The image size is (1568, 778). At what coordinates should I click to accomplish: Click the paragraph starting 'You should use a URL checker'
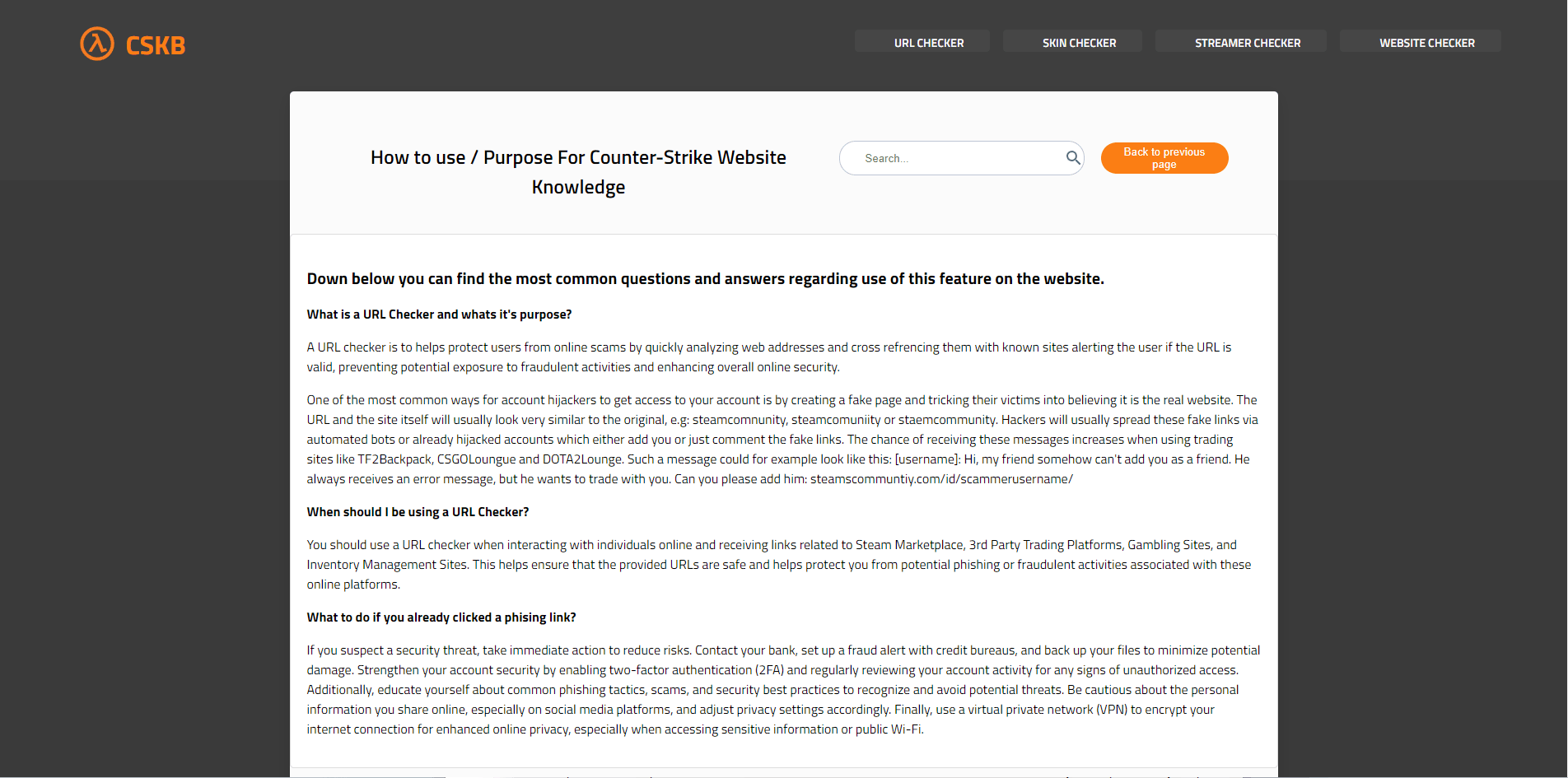(x=778, y=565)
